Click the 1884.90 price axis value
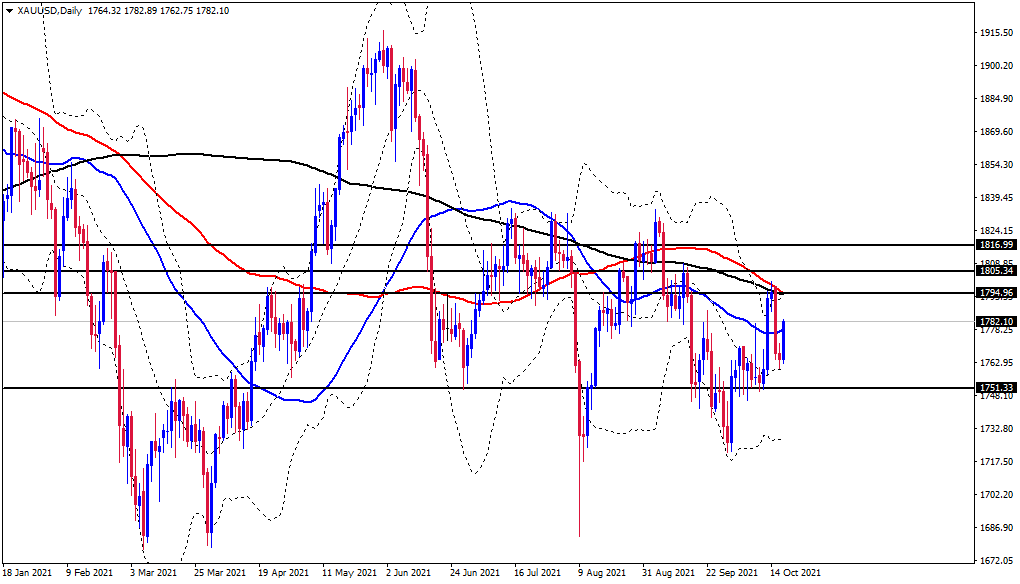The height and width of the screenshot is (584, 1020). coord(997,99)
